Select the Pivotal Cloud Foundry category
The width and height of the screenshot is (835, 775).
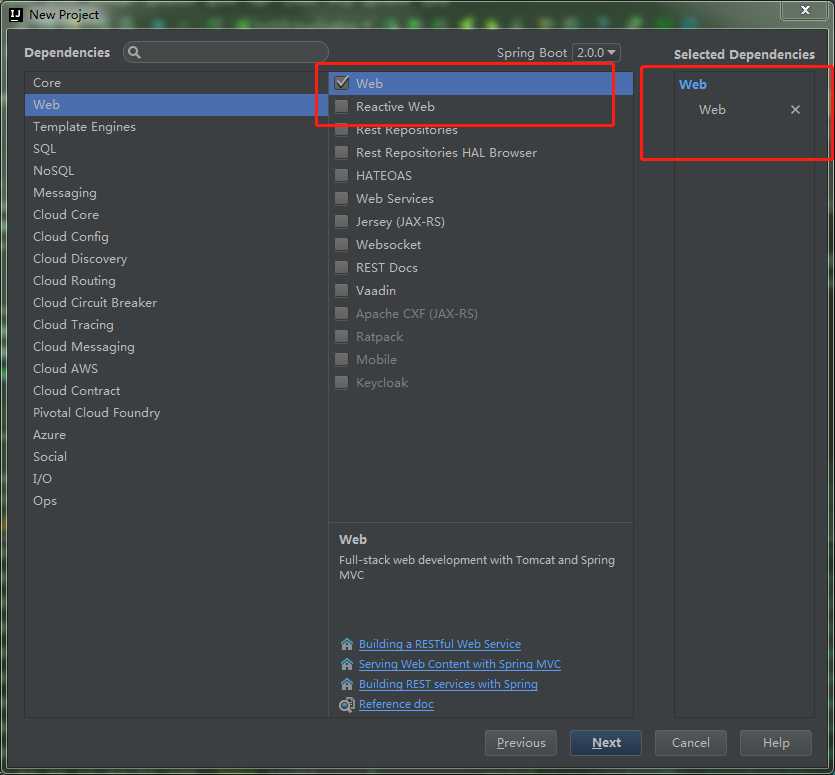176,413
